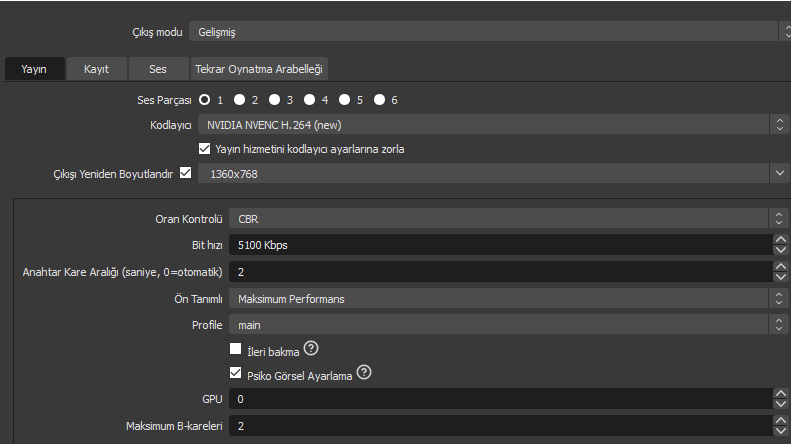The height and width of the screenshot is (444, 791).
Task: Increase Bit hızı with up arrow
Action: (780, 239)
